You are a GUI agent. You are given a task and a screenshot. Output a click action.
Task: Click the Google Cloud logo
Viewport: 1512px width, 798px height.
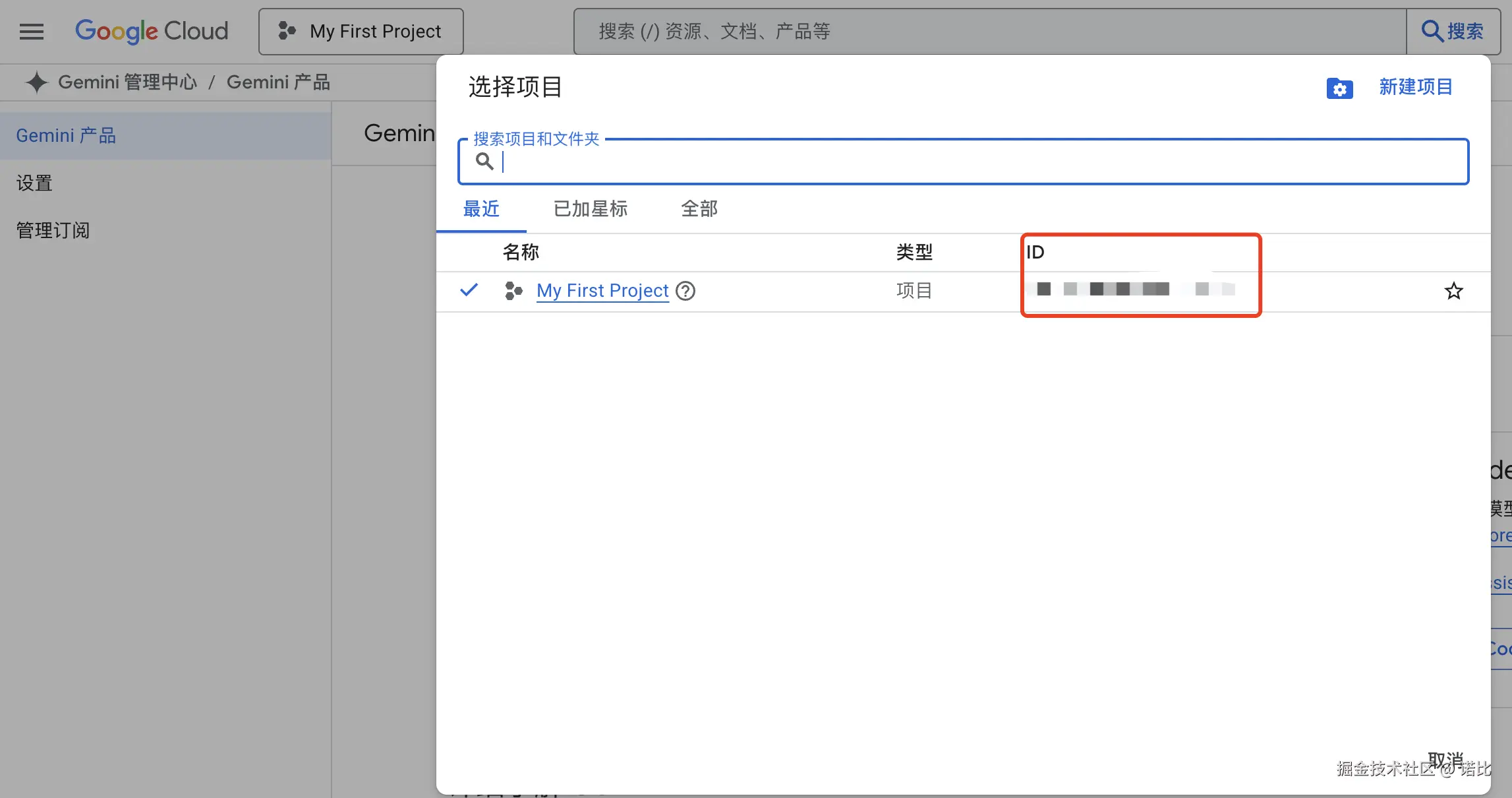pyautogui.click(x=152, y=31)
